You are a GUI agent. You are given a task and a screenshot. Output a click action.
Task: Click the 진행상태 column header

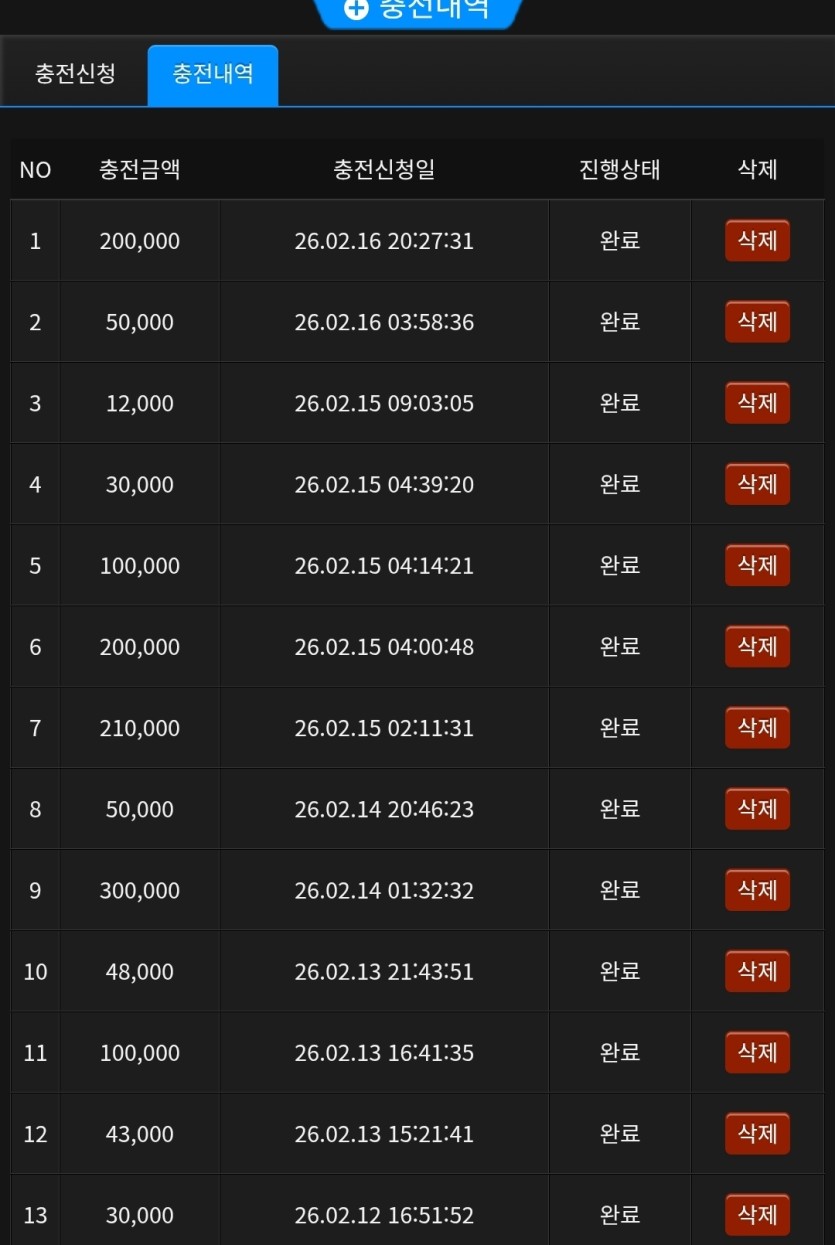click(x=620, y=169)
